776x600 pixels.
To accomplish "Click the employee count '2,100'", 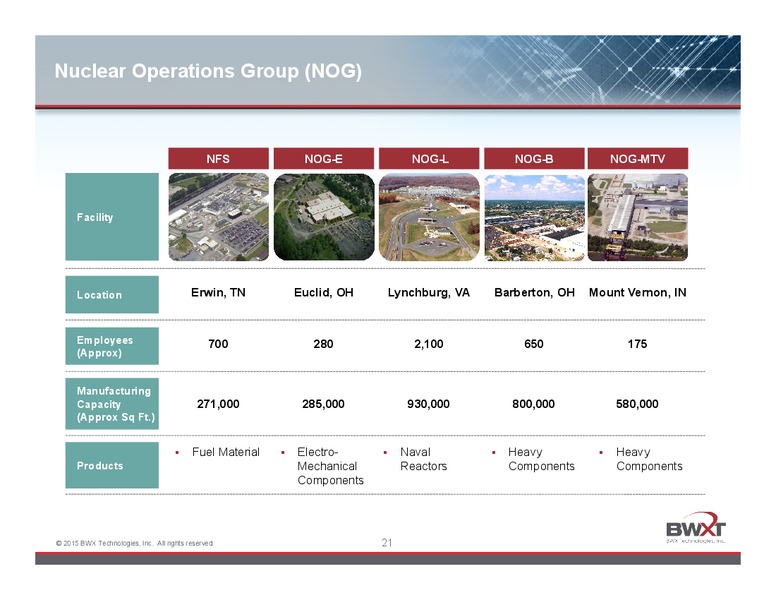I will click(429, 344).
